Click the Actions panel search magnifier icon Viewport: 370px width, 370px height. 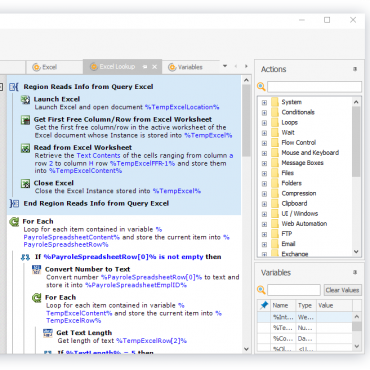click(261, 87)
